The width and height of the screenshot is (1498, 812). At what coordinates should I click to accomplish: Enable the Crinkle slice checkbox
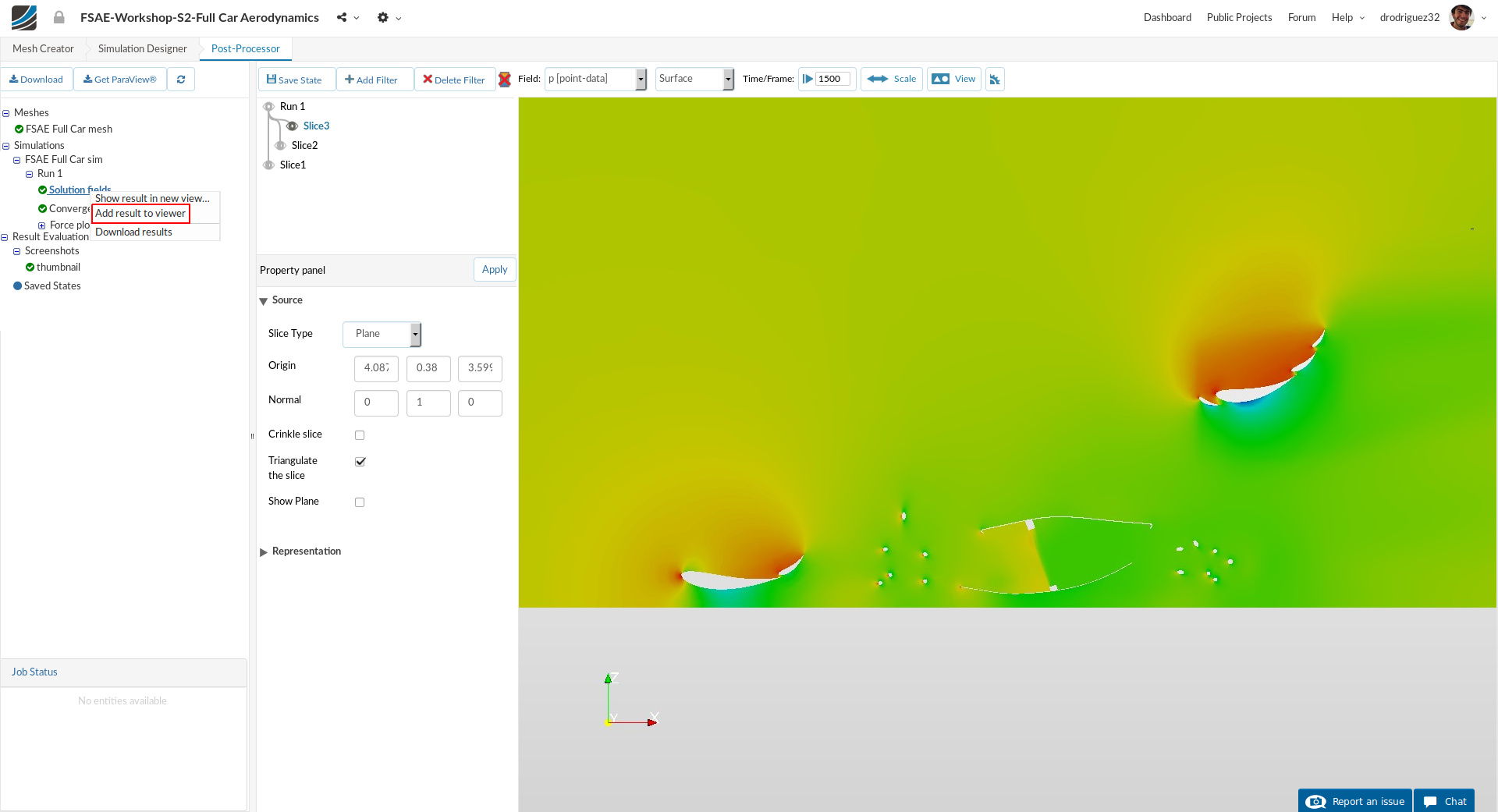pyautogui.click(x=360, y=435)
